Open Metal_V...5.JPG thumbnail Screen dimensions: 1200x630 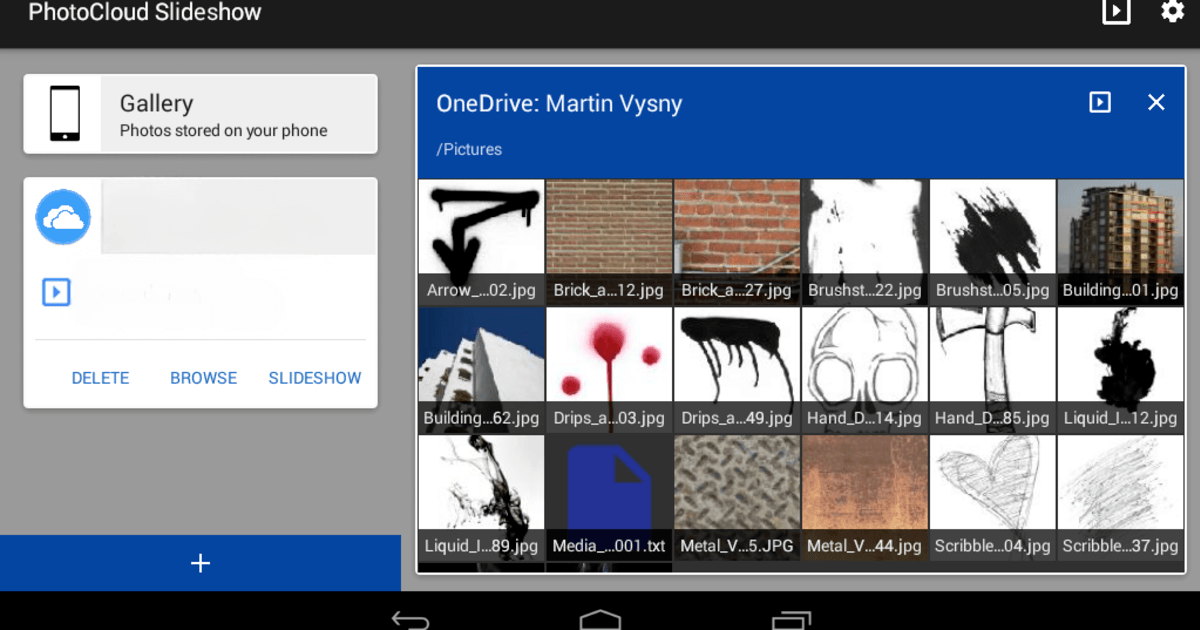(737, 498)
